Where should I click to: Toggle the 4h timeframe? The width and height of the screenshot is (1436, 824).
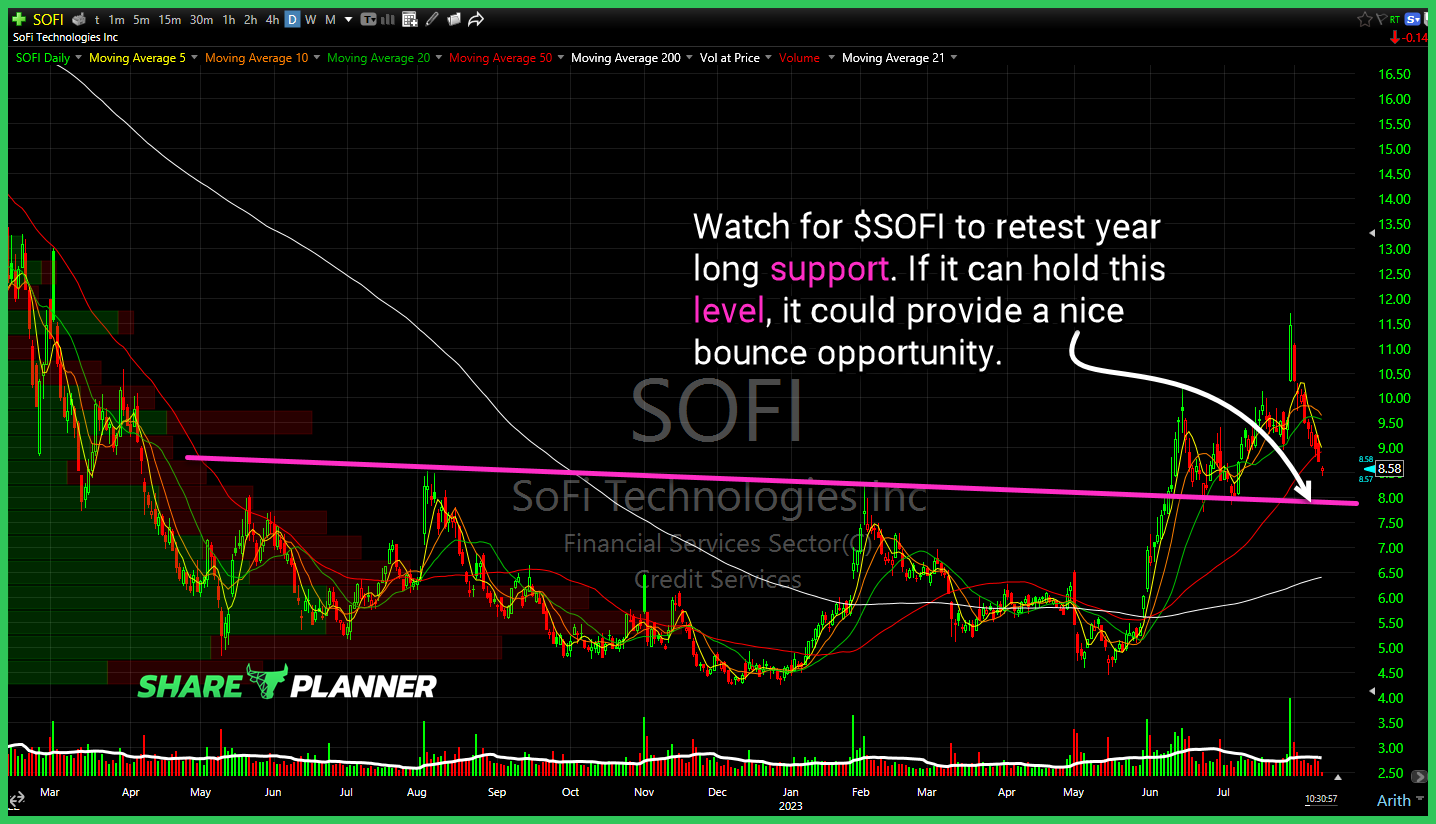[272, 19]
